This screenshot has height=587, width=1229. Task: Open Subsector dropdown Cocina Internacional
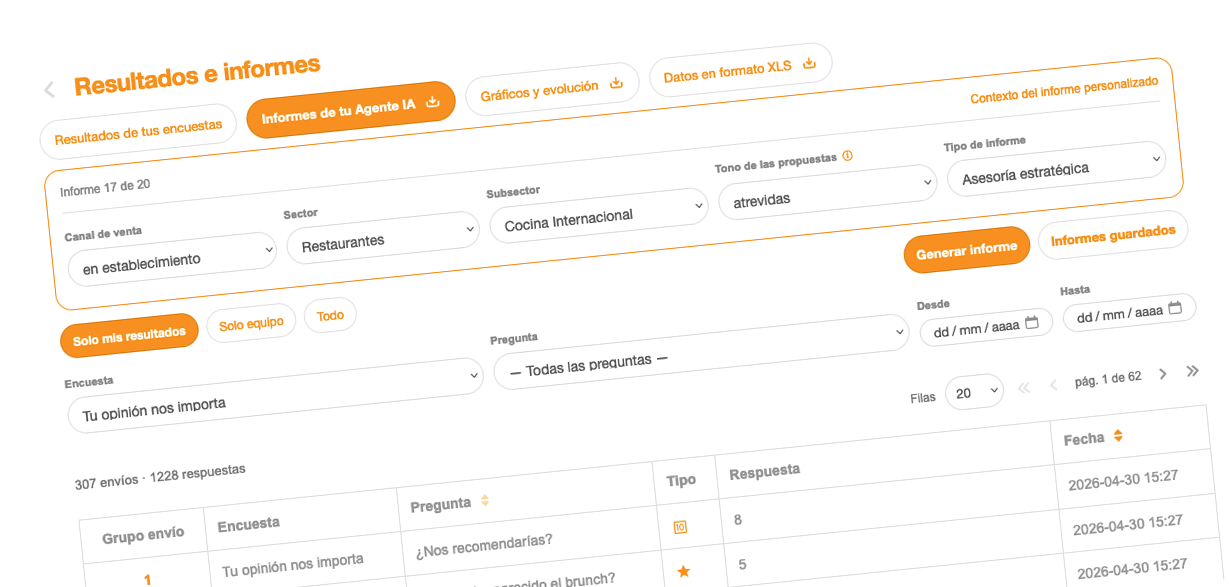pyautogui.click(x=599, y=215)
